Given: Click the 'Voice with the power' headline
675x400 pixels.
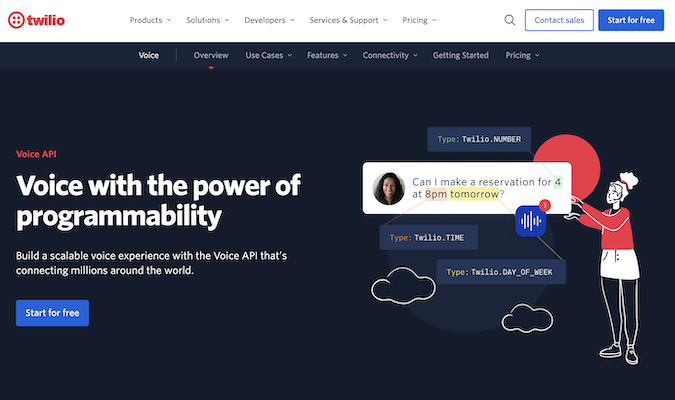Looking at the screenshot, I should pyautogui.click(x=158, y=201).
